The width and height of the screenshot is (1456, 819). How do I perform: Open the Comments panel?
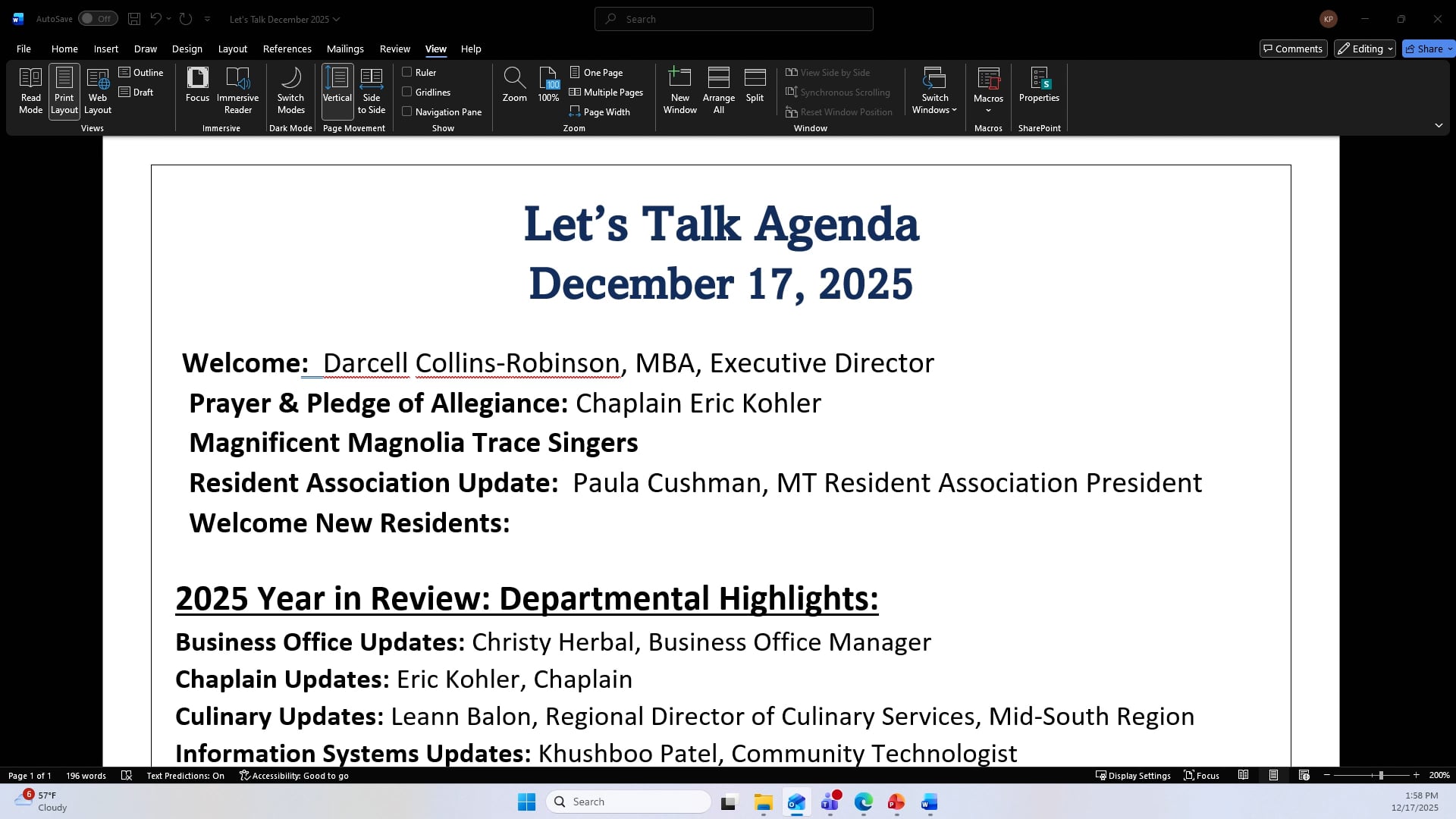[x=1293, y=48]
